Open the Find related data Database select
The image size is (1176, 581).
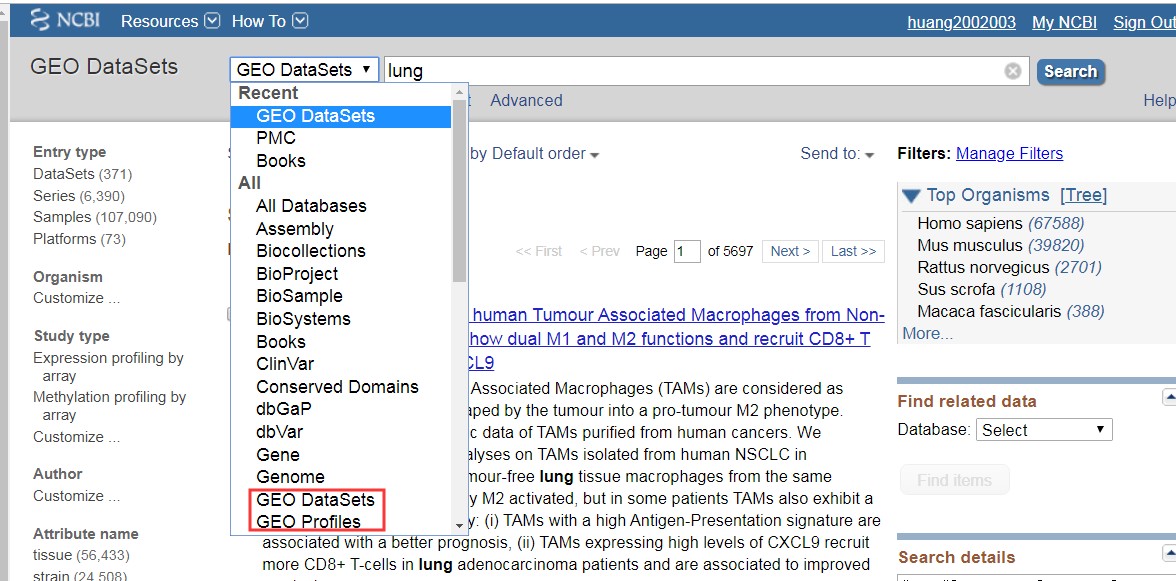click(1043, 430)
